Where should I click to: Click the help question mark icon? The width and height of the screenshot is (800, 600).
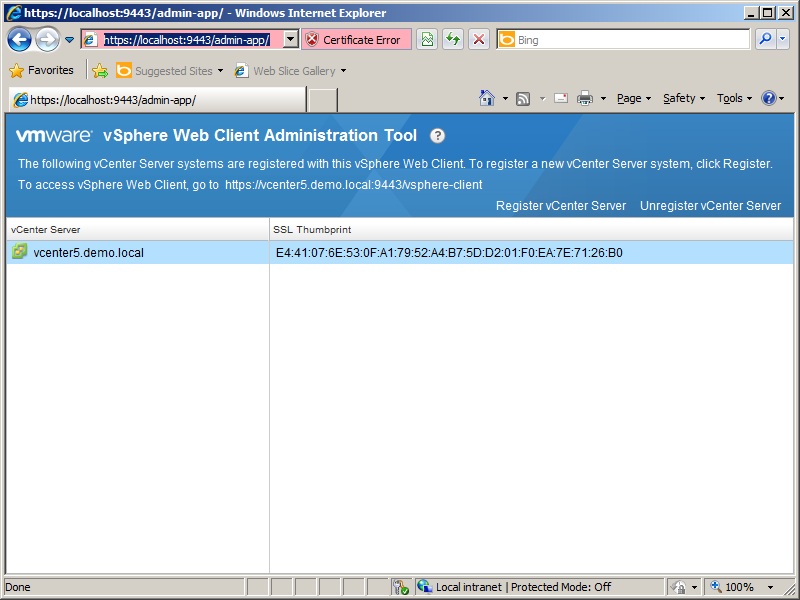438,136
